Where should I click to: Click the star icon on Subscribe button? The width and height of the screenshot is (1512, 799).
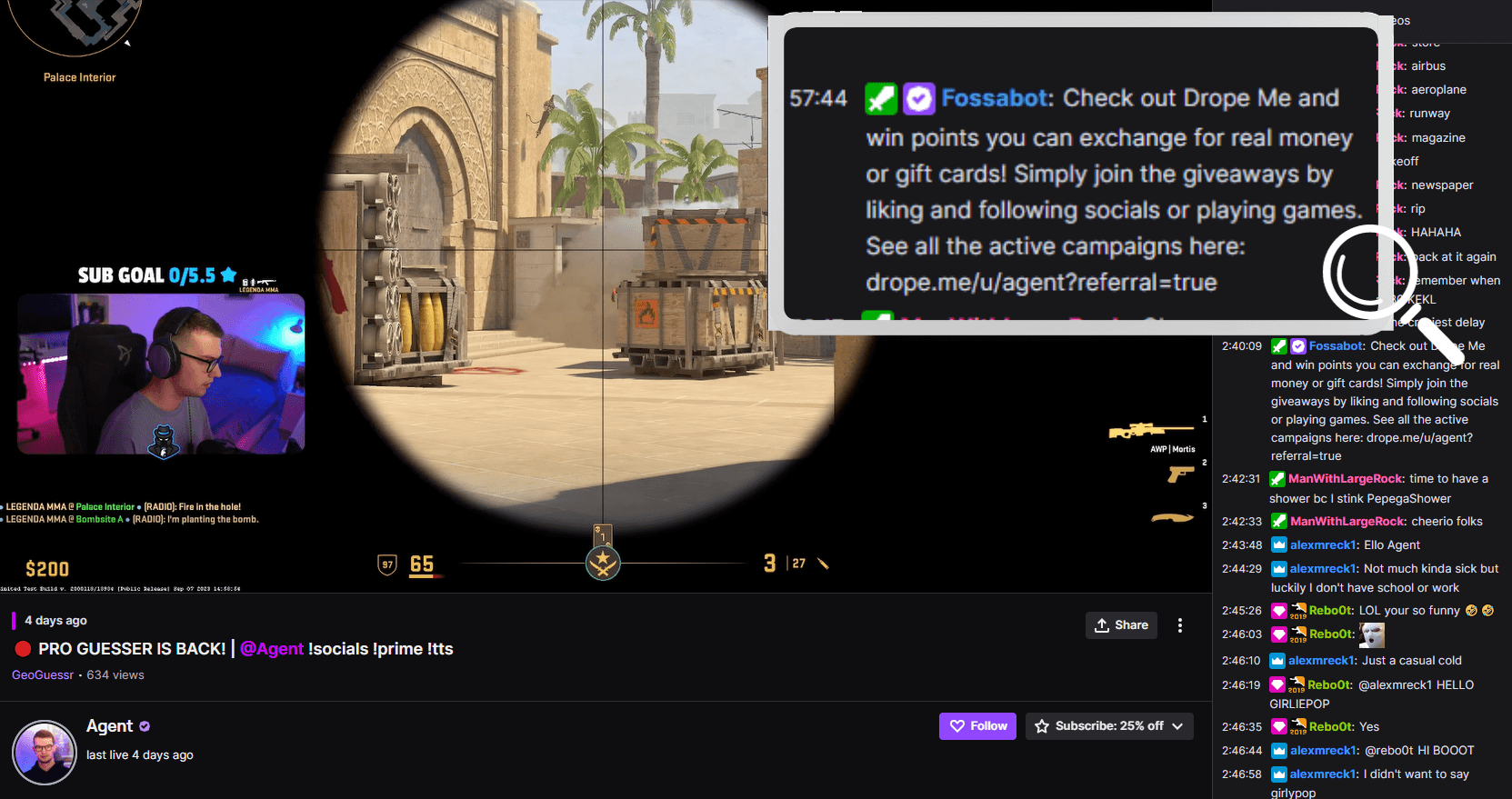pos(1042,726)
